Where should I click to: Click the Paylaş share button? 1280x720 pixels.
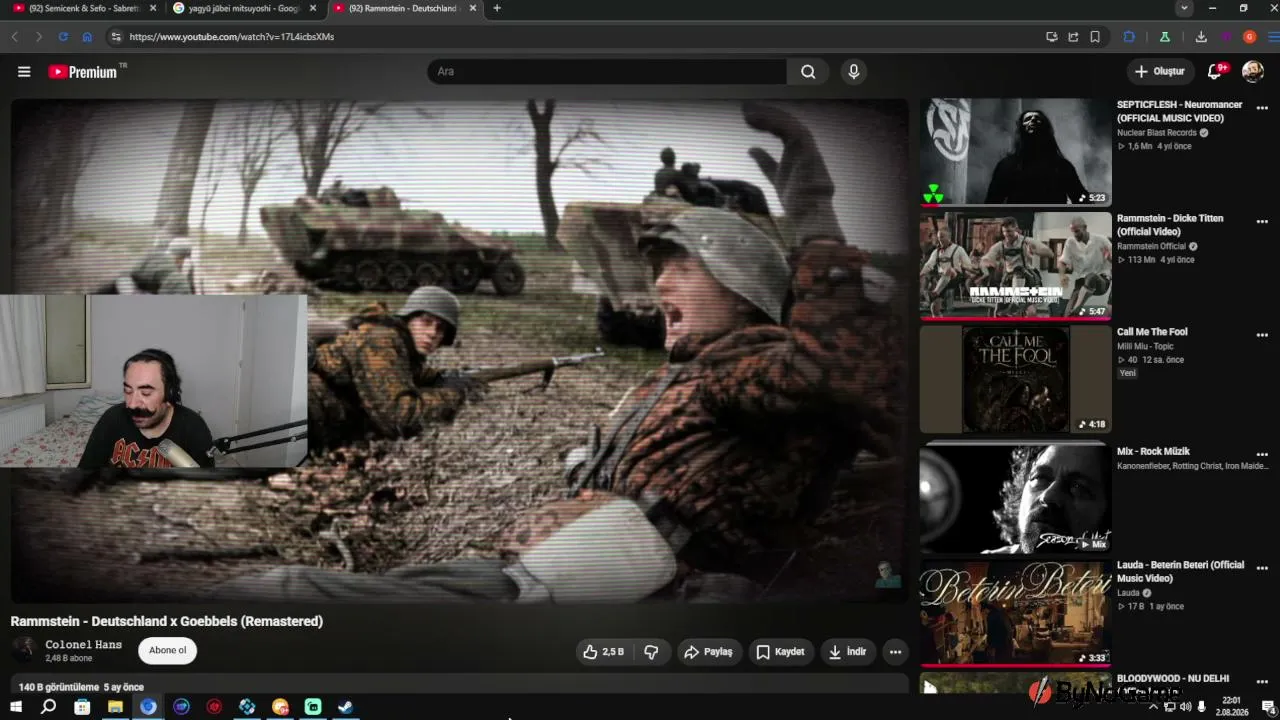coord(709,652)
